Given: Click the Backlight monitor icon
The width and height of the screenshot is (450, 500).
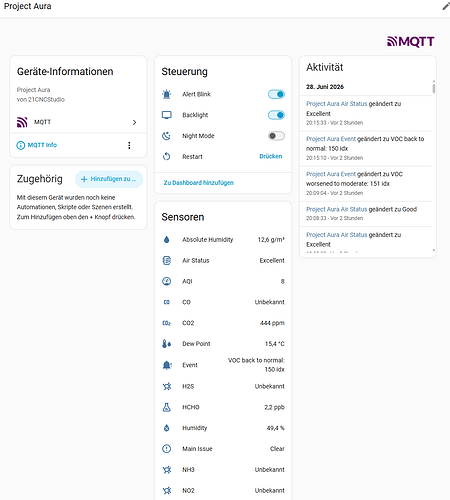Looking at the screenshot, I should pos(167,115).
